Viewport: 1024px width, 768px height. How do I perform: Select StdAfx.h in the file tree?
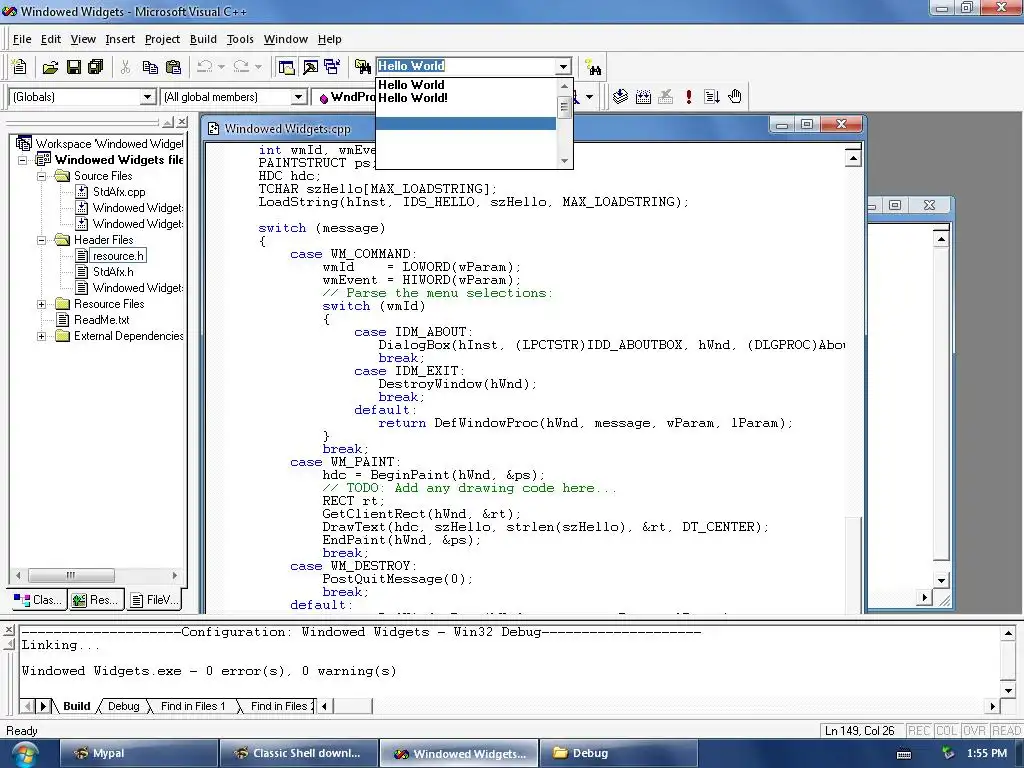click(x=113, y=272)
